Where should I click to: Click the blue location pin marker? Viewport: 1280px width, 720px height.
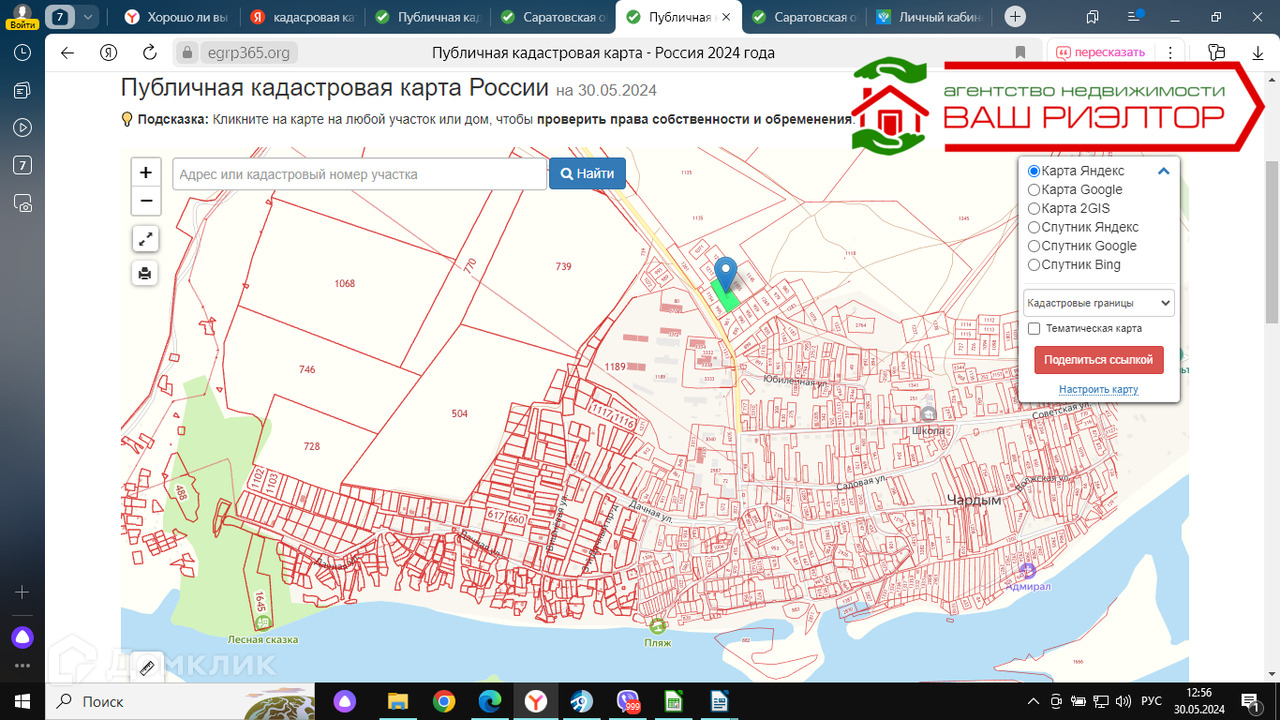pyautogui.click(x=726, y=272)
